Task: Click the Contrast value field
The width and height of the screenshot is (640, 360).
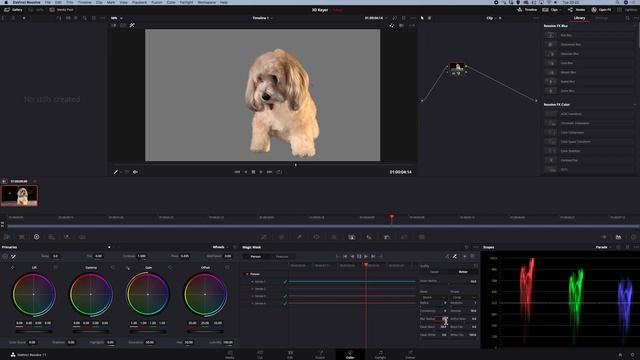Action: 141,256
